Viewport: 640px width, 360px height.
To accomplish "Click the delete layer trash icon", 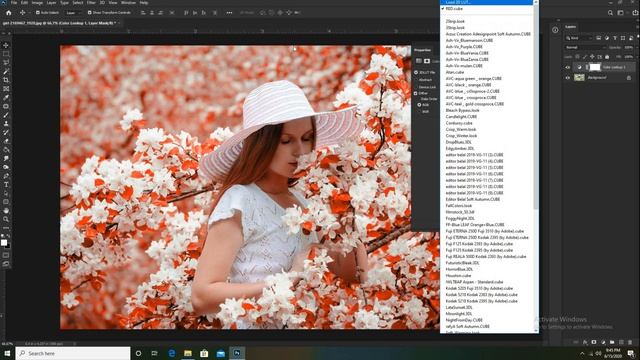I will click(x=630, y=342).
